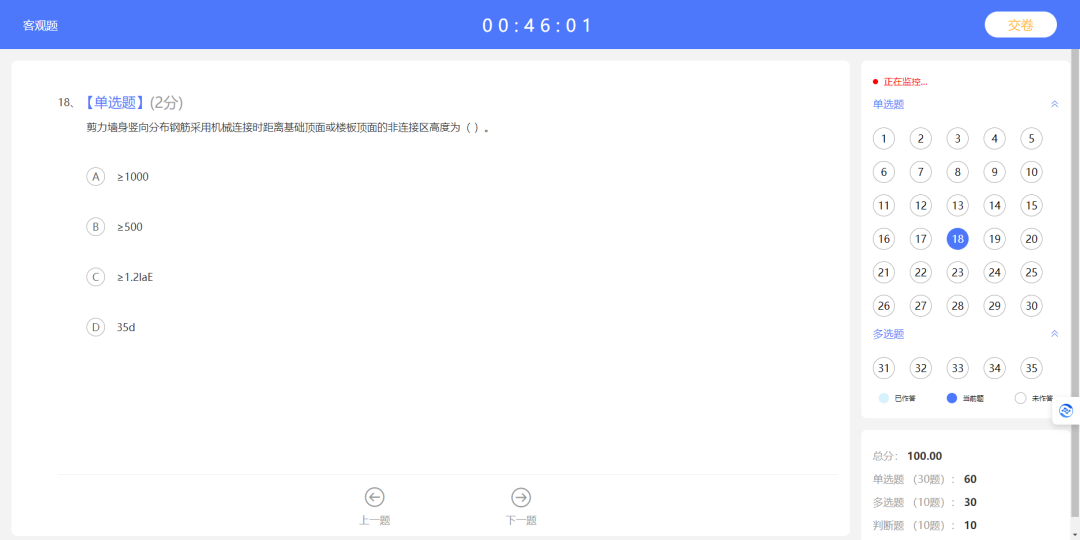Image resolution: width=1080 pixels, height=540 pixels.
Task: Jump to question 5
Action: coord(1031,138)
